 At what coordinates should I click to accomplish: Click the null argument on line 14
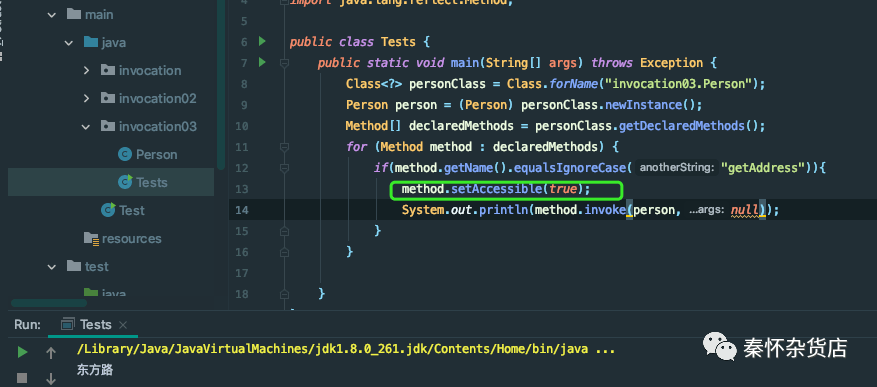tap(745, 210)
